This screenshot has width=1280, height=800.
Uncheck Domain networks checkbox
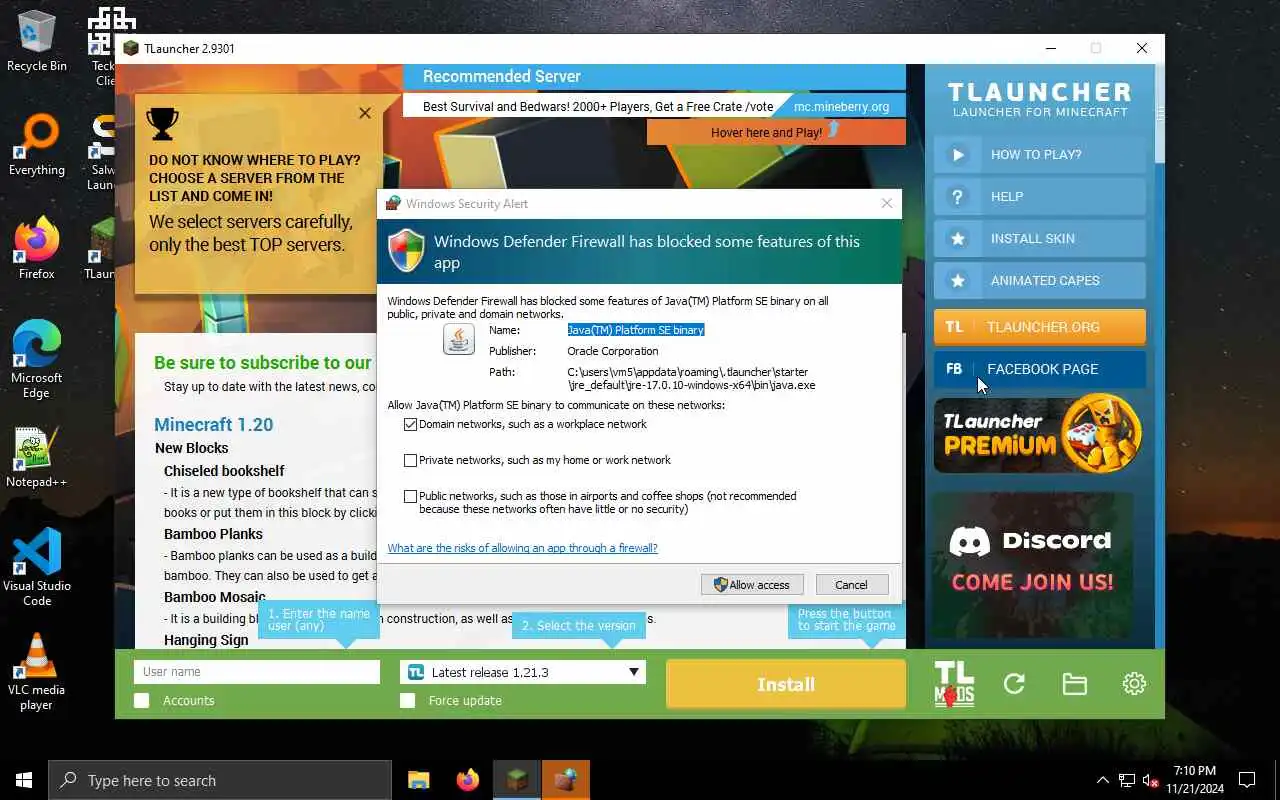[x=410, y=424]
